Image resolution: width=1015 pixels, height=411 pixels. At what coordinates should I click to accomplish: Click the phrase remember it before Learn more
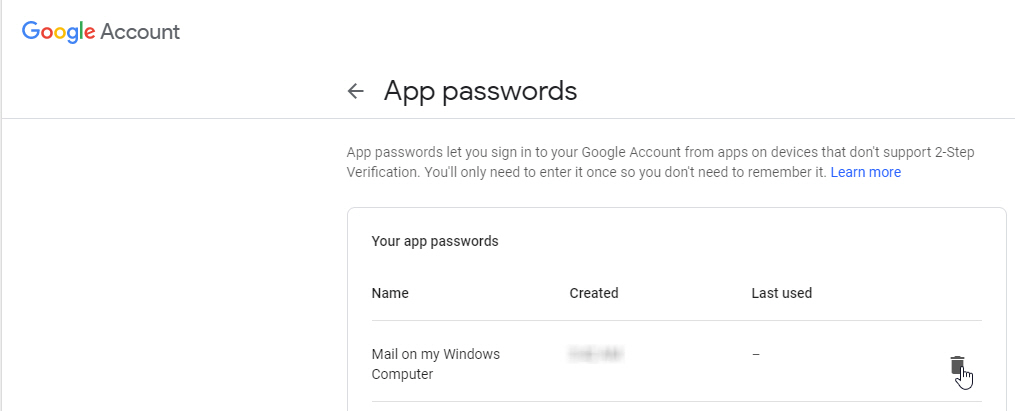click(x=790, y=172)
